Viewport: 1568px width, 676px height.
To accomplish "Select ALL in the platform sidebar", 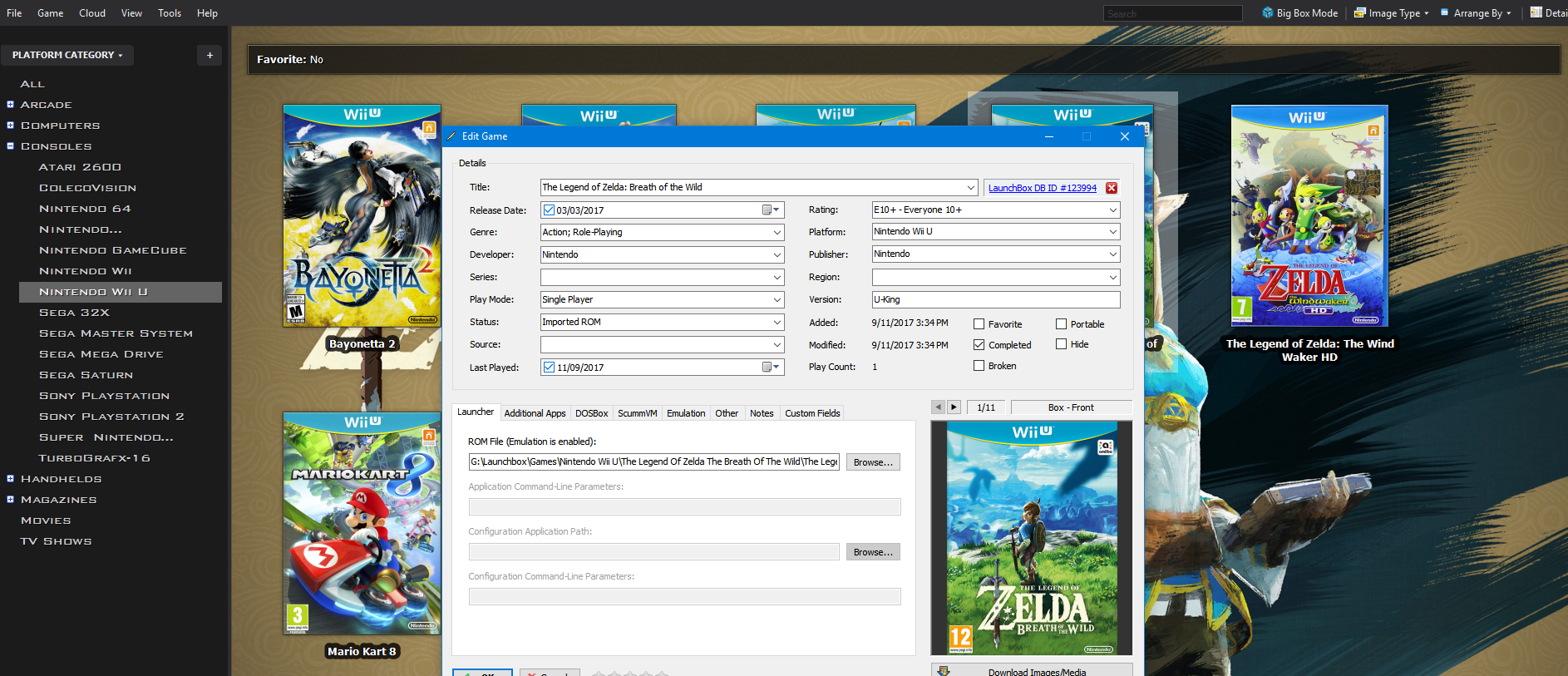I will [x=32, y=84].
